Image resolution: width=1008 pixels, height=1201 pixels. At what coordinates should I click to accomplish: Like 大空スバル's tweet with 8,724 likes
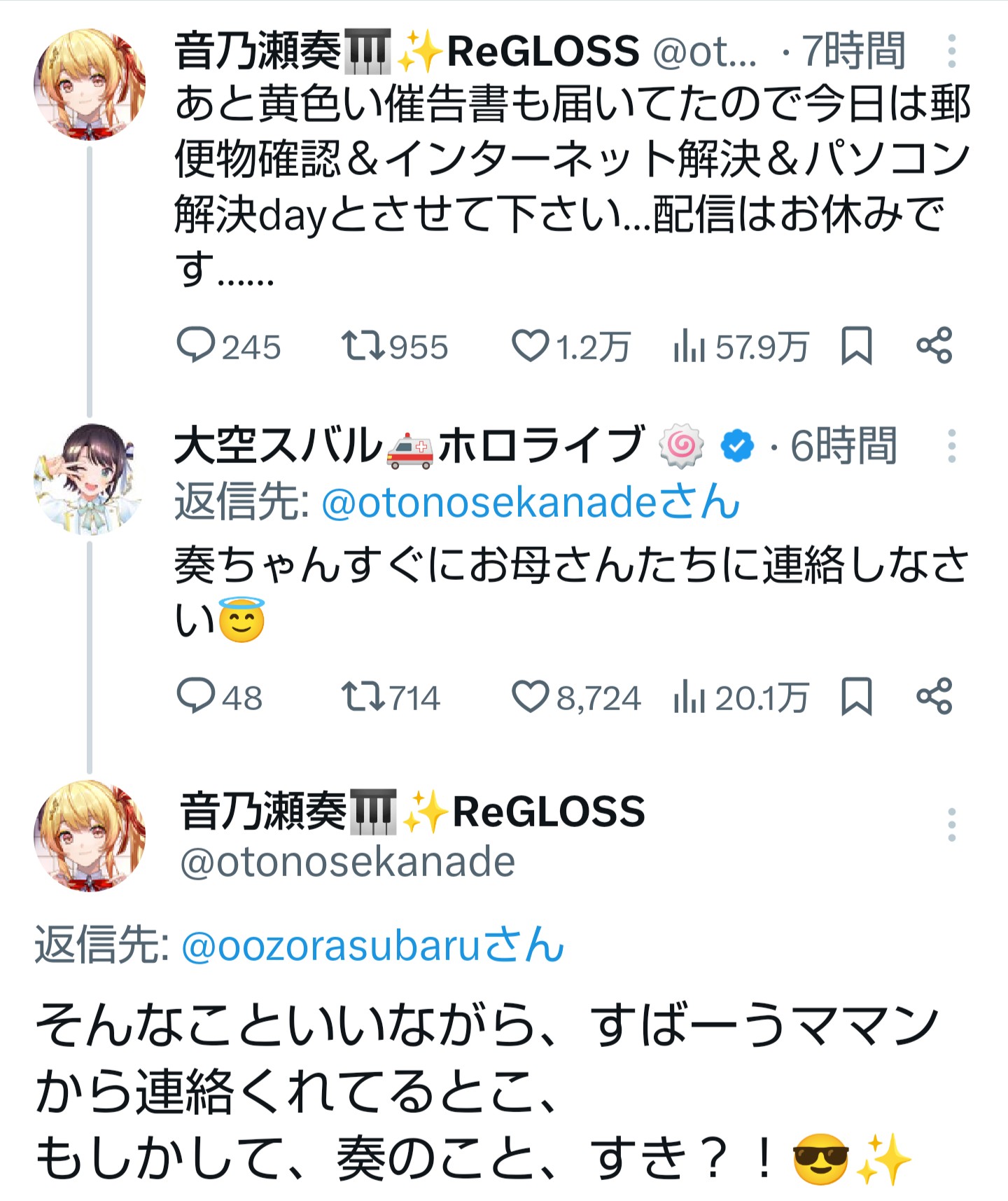pos(530,696)
